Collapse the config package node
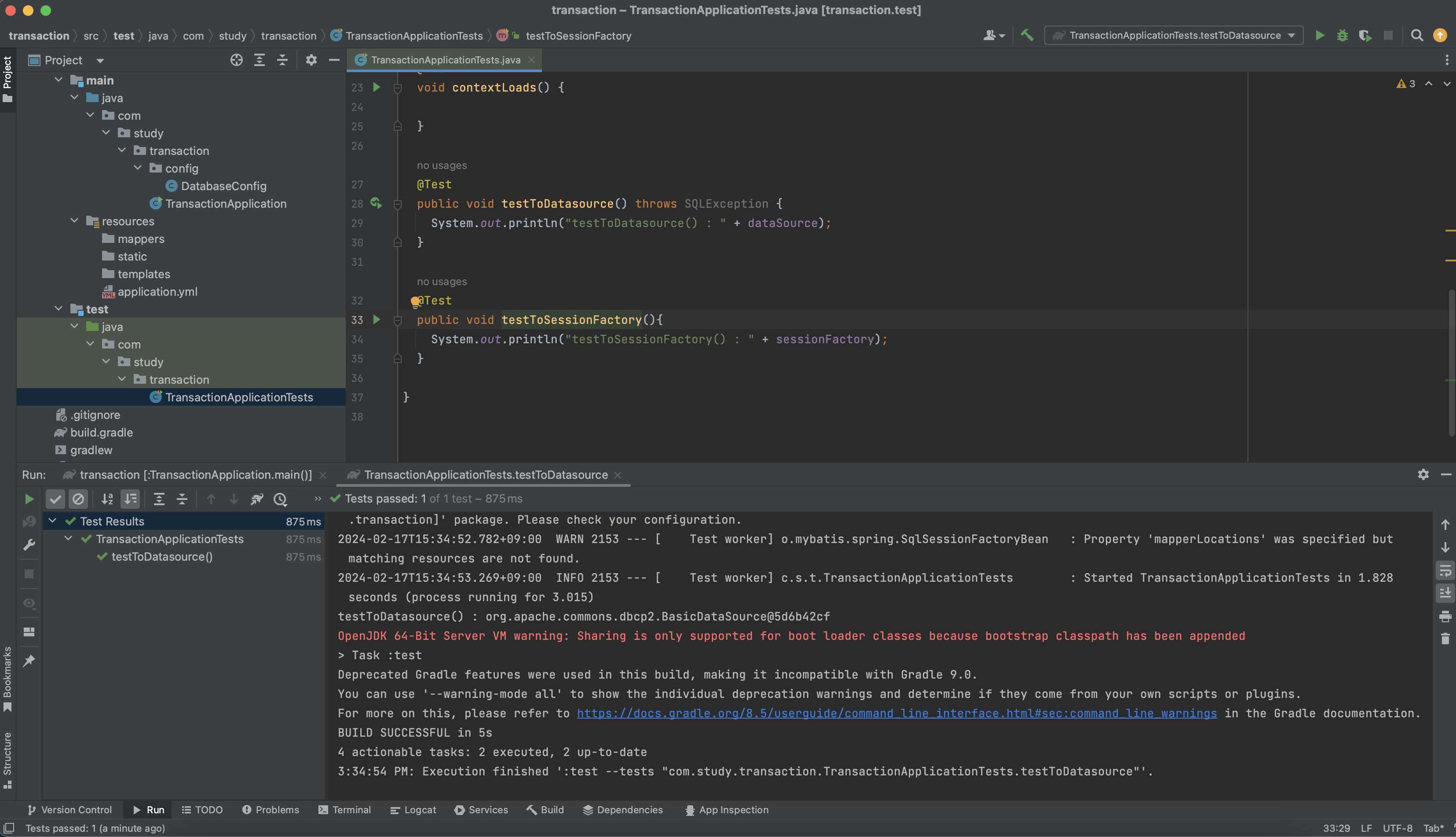Viewport: 1456px width, 837px height. [x=137, y=168]
